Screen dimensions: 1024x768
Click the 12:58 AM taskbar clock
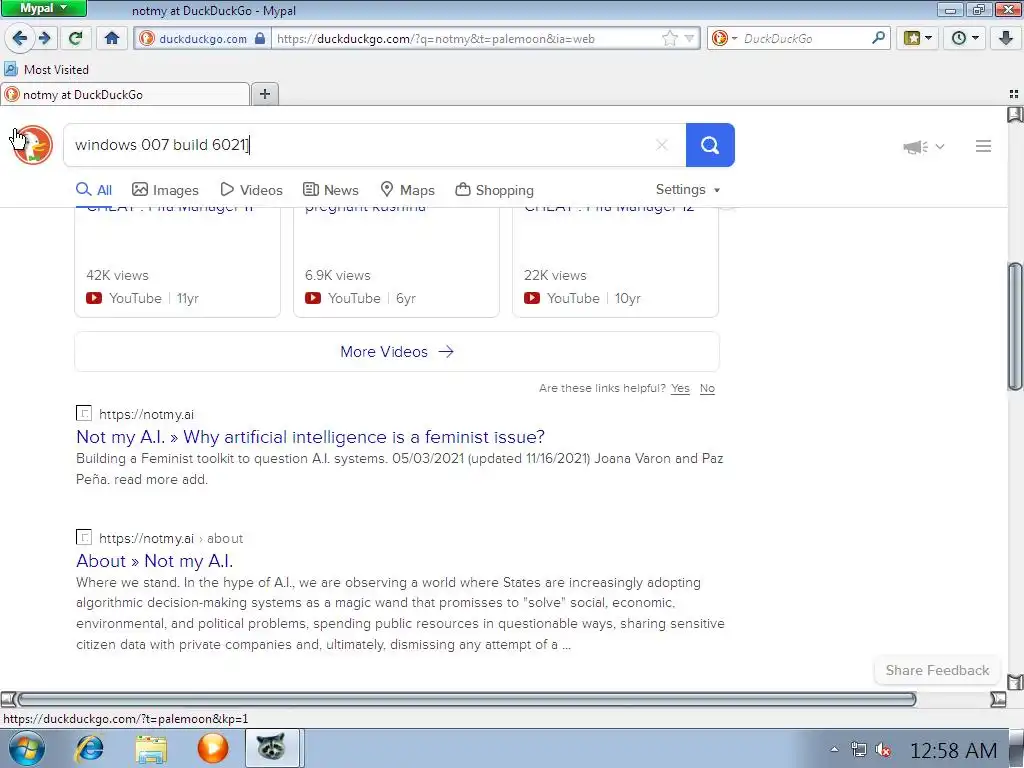click(x=953, y=750)
